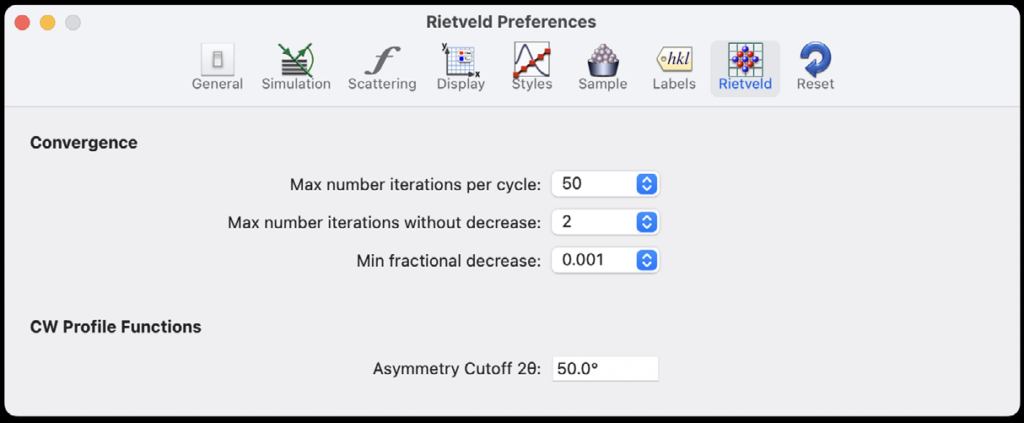Click the Scattering tab label
The image size is (1024, 423).
pos(382,84)
